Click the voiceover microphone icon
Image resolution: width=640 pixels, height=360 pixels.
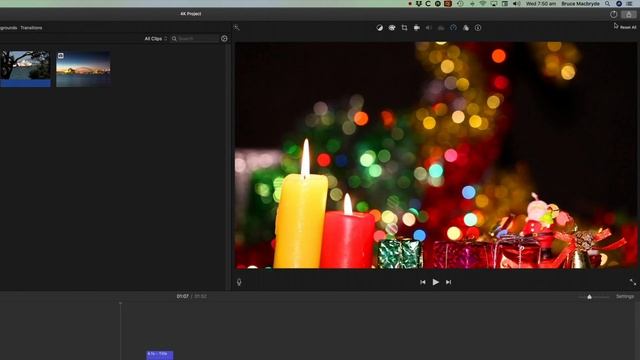239,282
